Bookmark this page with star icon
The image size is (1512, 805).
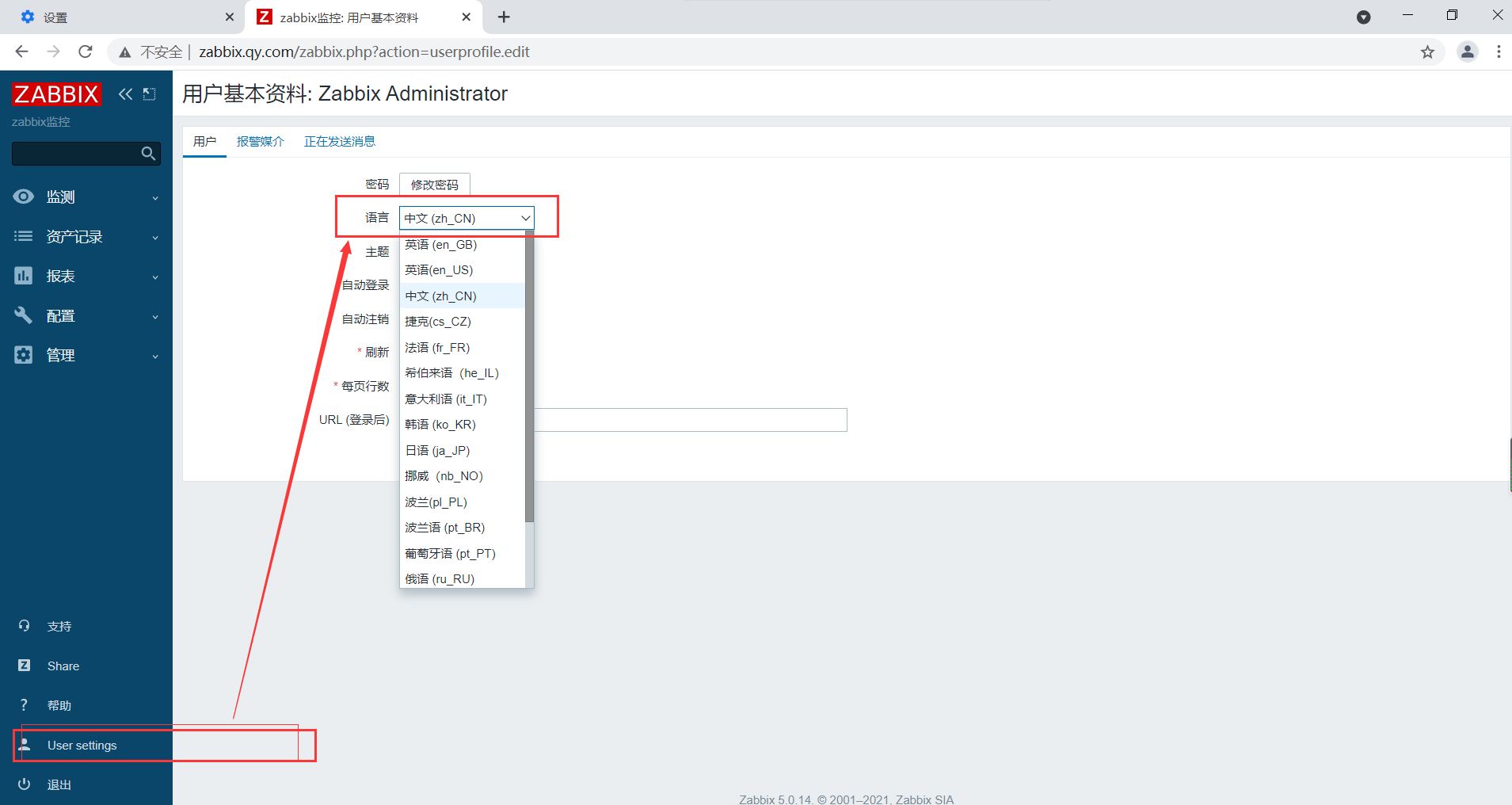(1427, 52)
